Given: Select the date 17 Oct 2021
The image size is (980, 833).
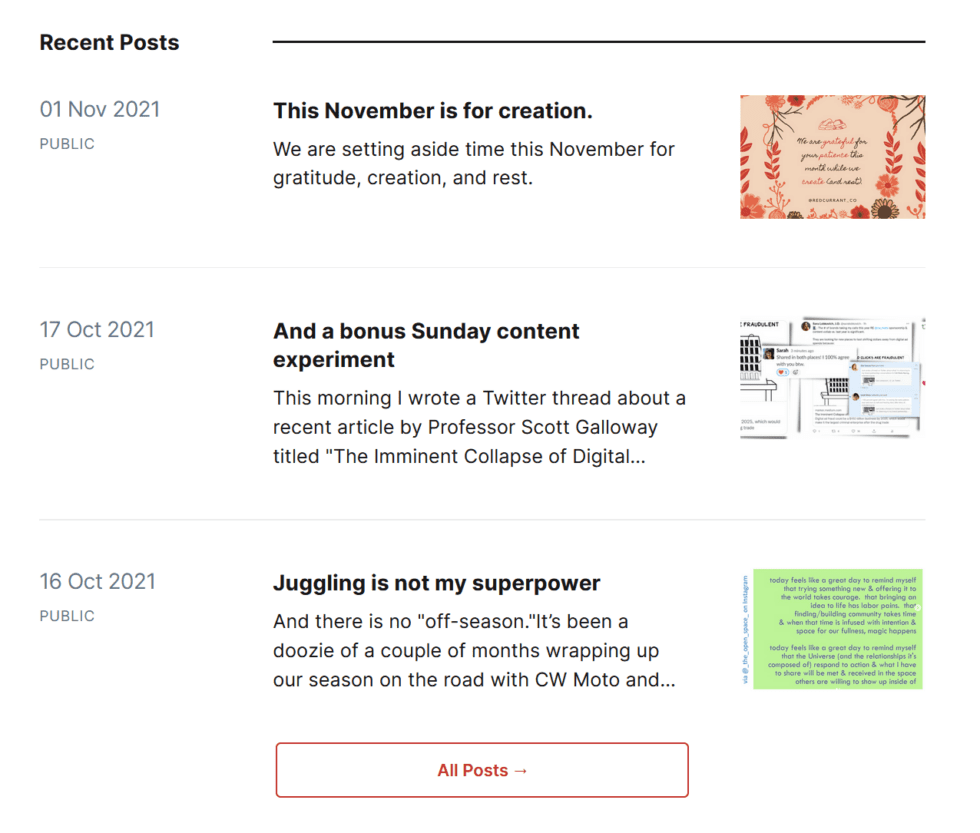Looking at the screenshot, I should (x=97, y=329).
